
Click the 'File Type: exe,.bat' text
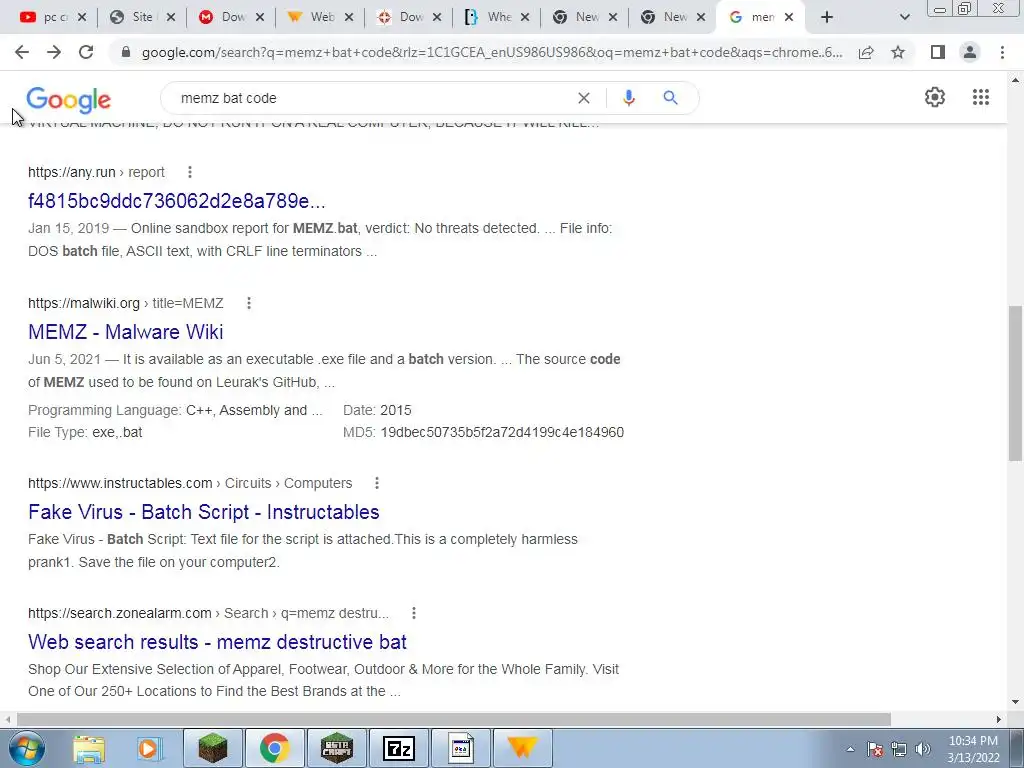[85, 432]
